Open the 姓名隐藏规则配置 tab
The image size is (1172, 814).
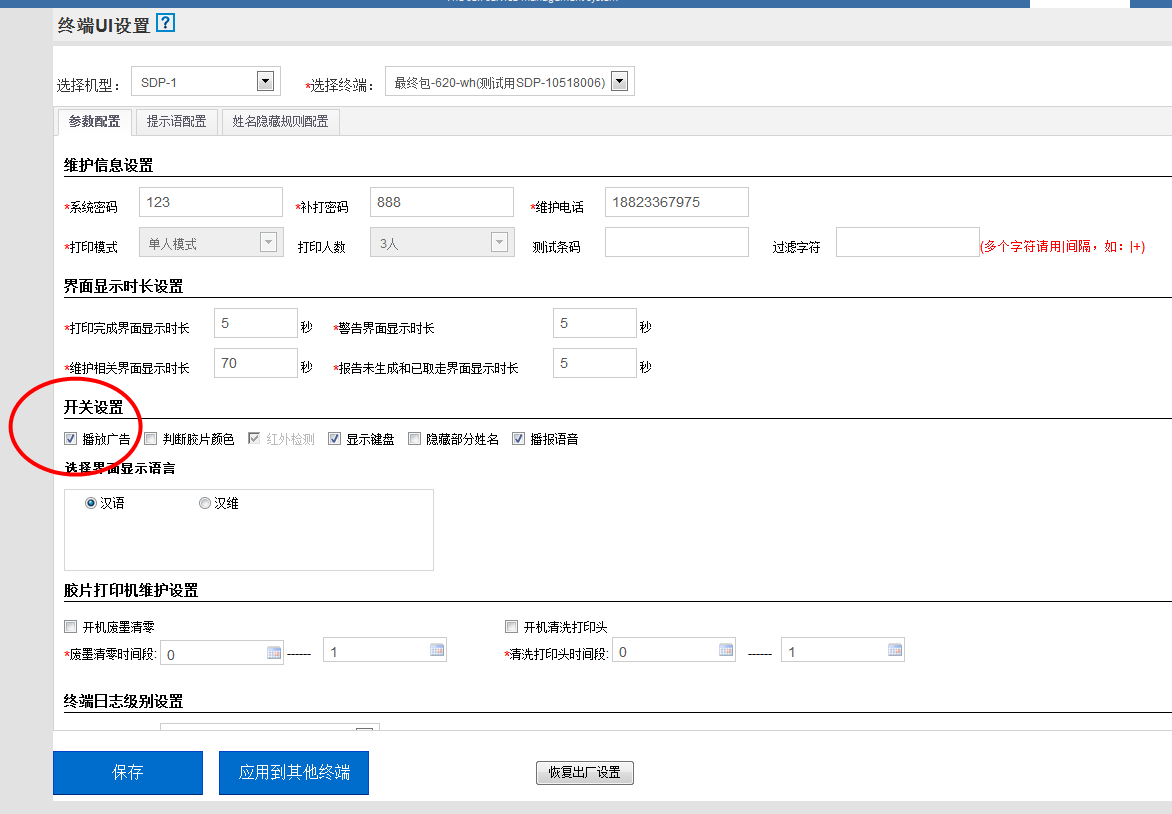[280, 122]
